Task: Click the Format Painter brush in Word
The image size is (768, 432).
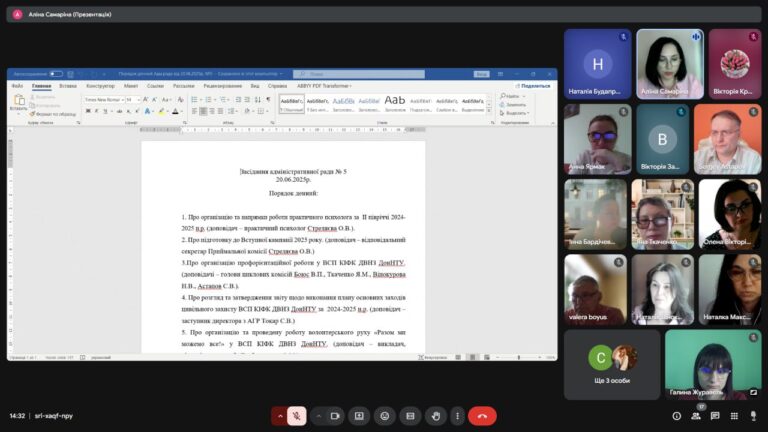Action: 32,114
